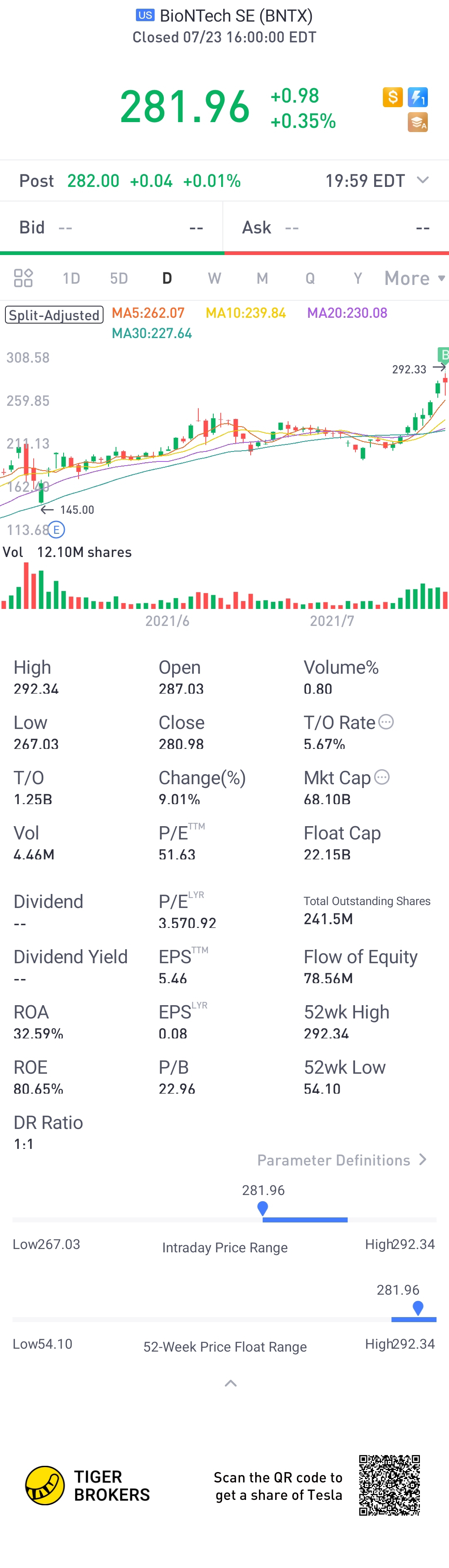Expand the post-market time dropdown chevron
This screenshot has width=449, height=1568.
point(423,180)
